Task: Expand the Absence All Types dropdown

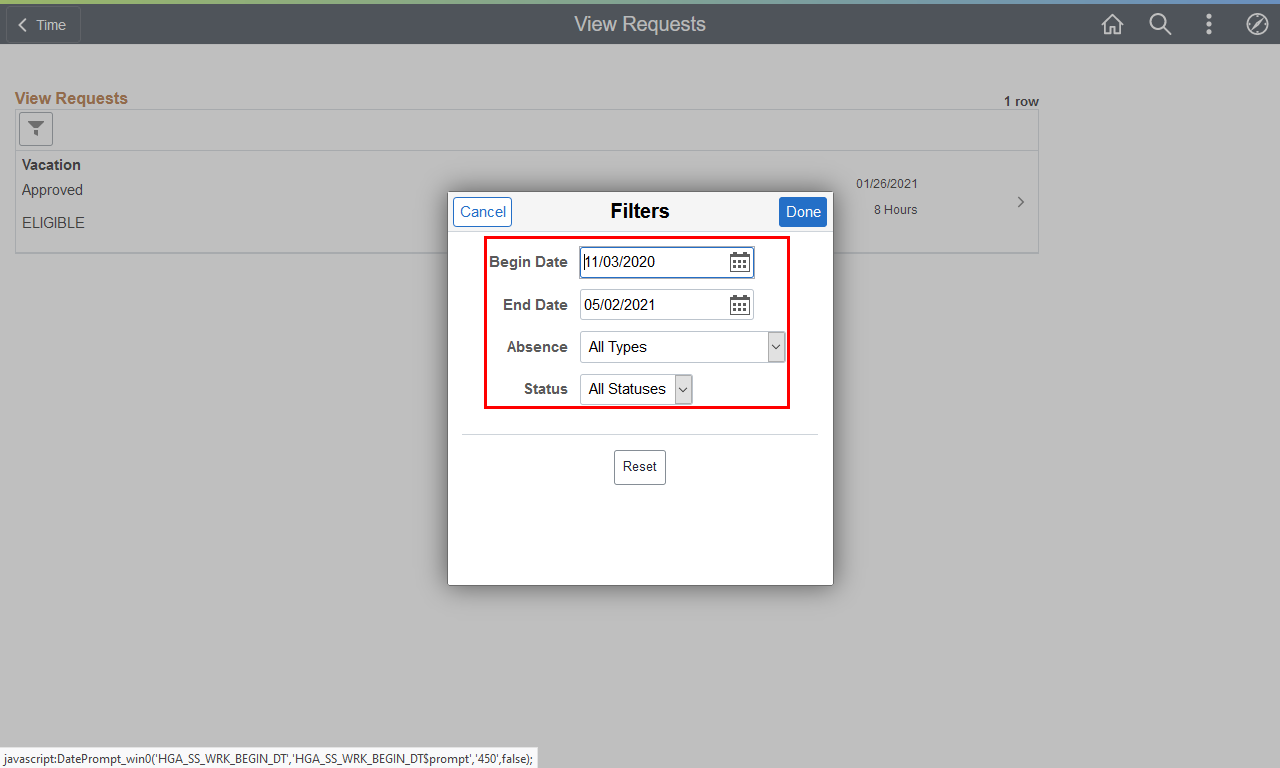Action: pos(682,347)
